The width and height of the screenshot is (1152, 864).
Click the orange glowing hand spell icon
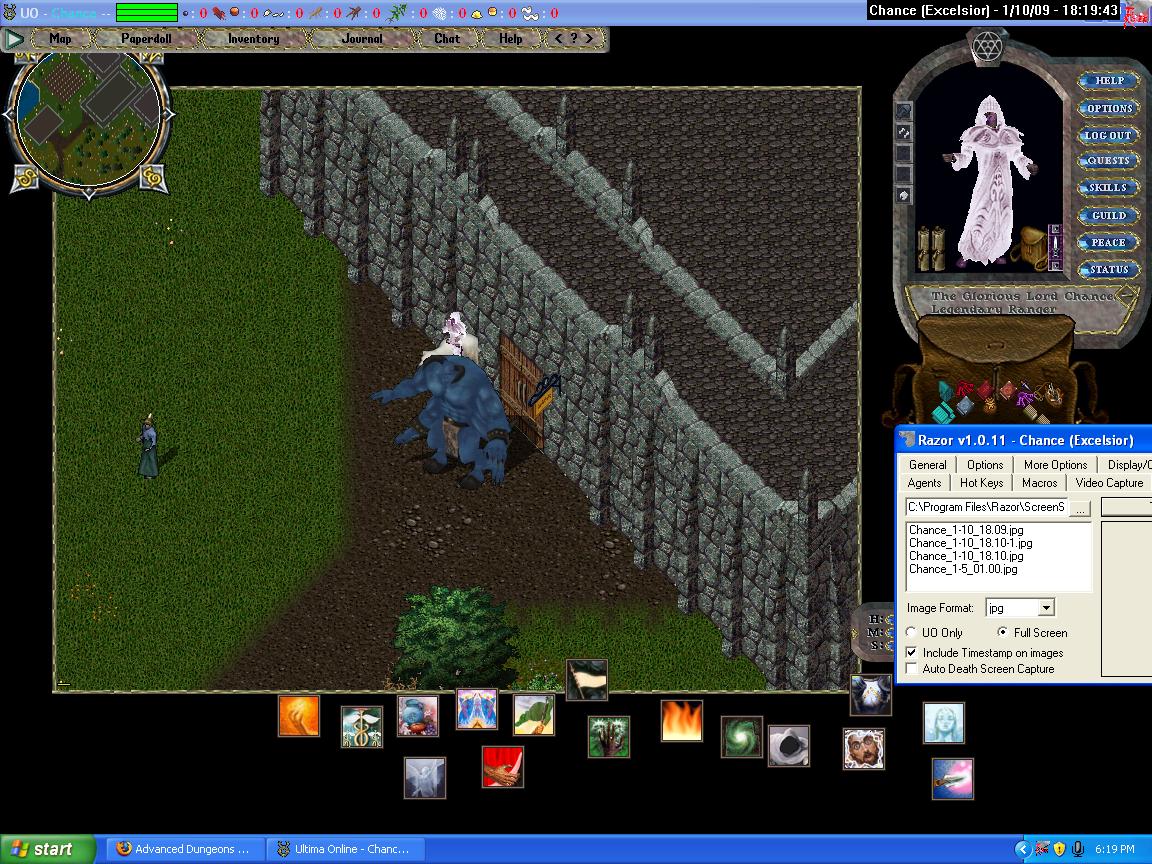pos(299,716)
